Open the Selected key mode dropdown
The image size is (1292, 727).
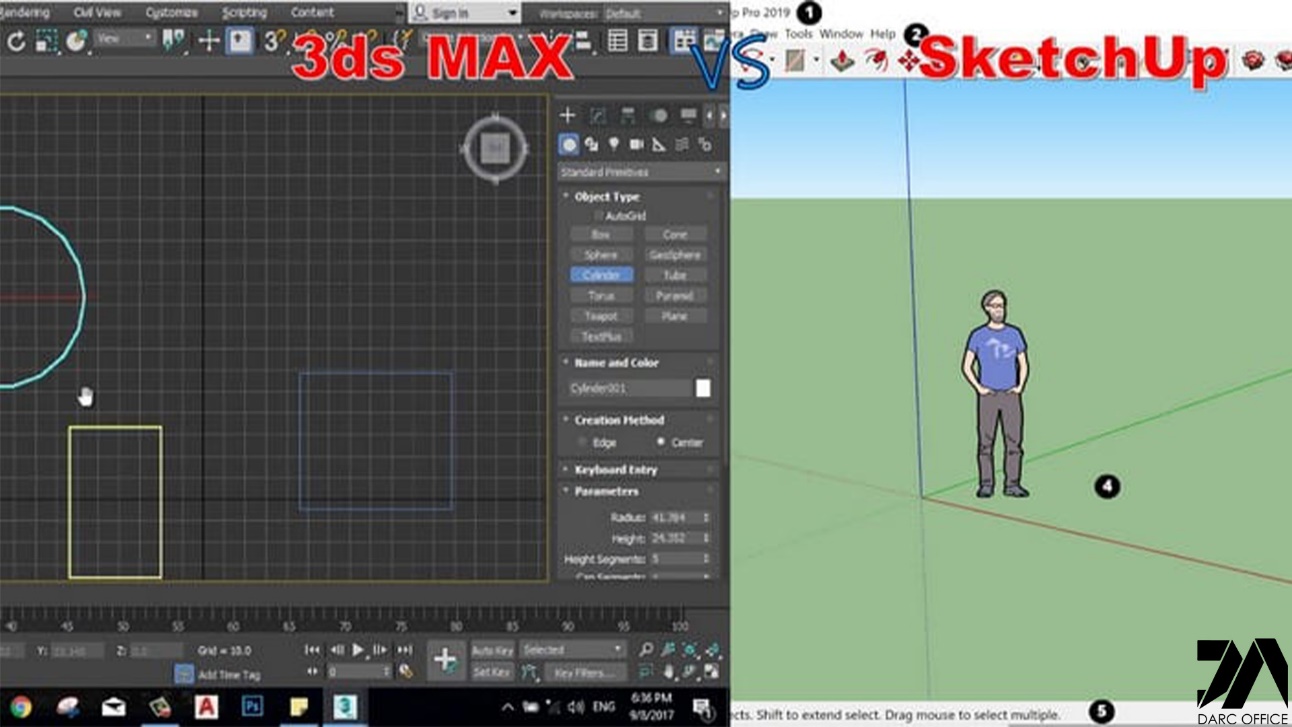(x=572, y=650)
